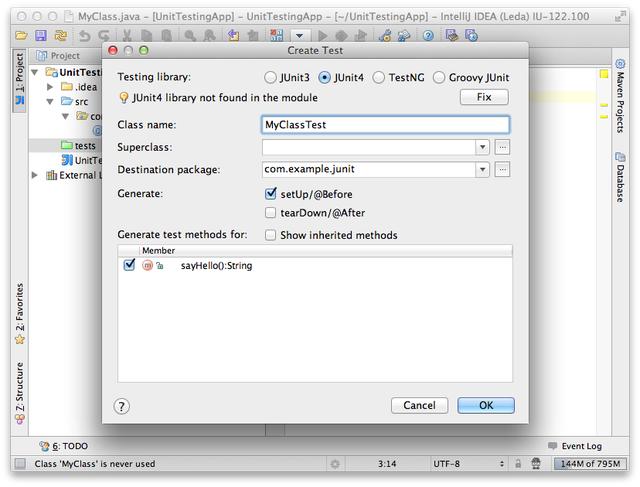Select the TestNG radio button

[x=378, y=78]
